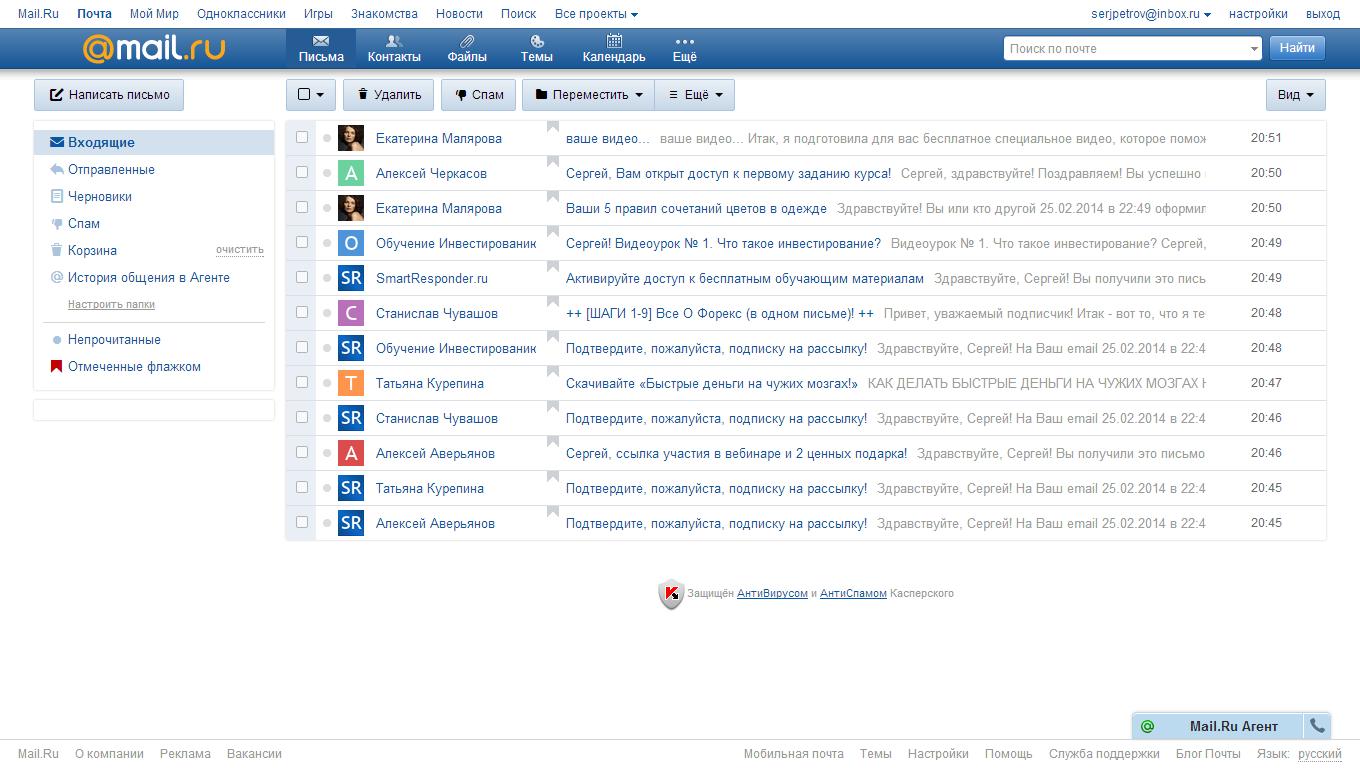Click the Удалить button
The height and width of the screenshot is (768, 1360).
[389, 95]
